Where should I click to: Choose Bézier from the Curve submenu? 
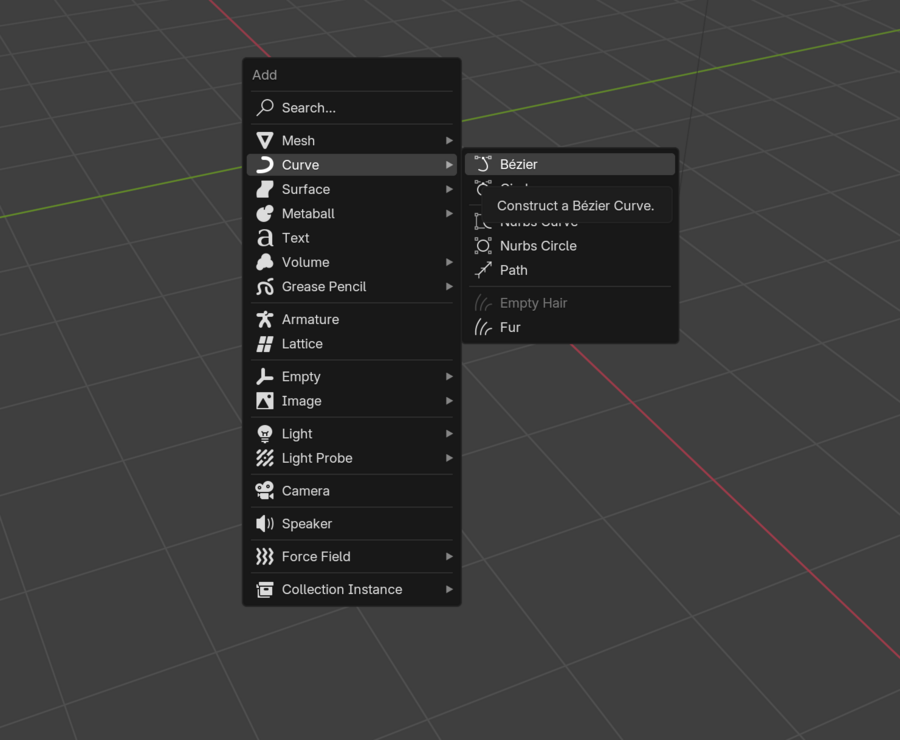pos(570,164)
